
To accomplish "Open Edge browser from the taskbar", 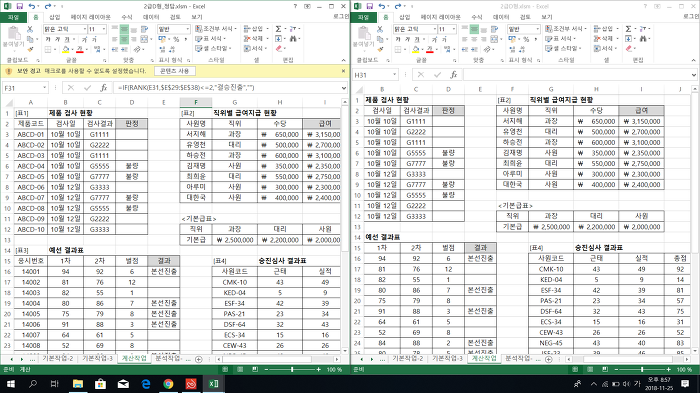I will click(x=146, y=384).
